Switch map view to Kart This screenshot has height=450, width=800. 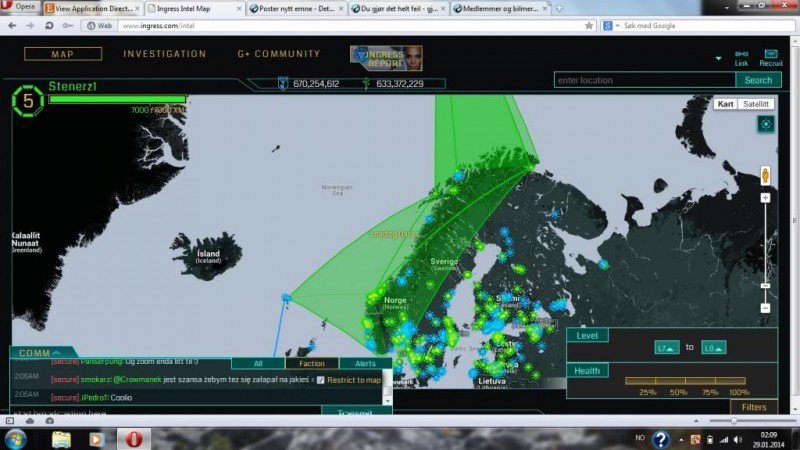726,104
